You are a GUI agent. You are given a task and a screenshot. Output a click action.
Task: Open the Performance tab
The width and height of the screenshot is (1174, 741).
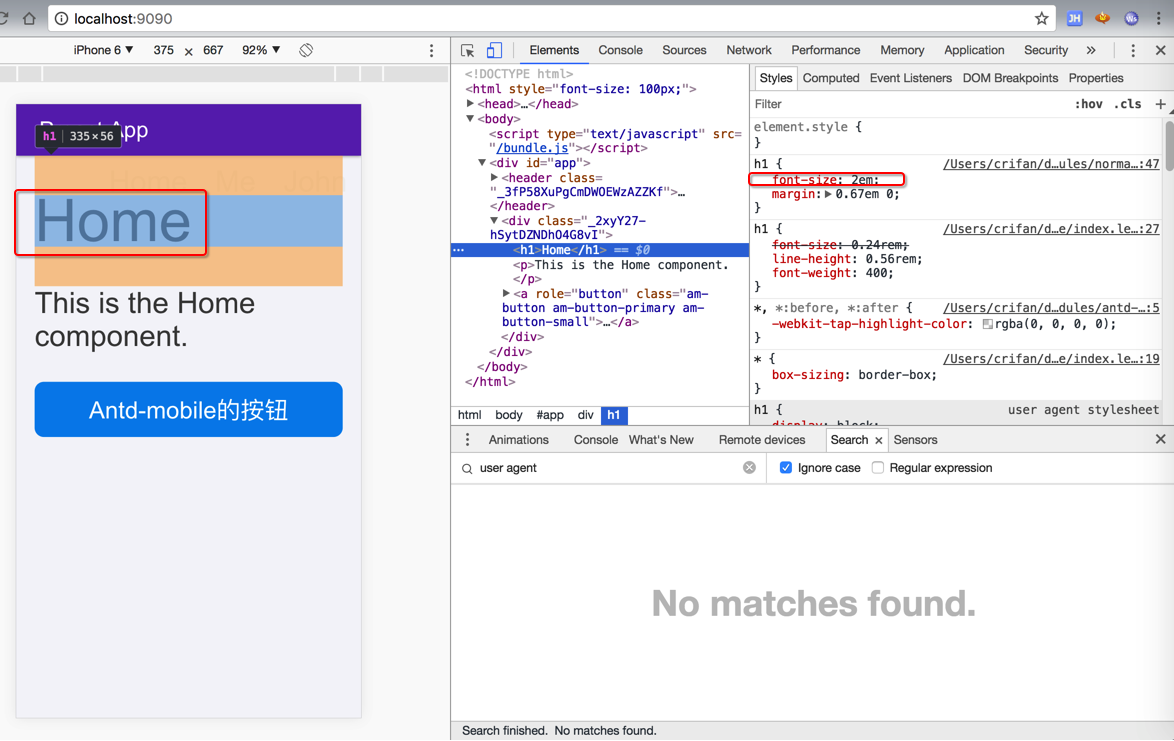click(826, 50)
